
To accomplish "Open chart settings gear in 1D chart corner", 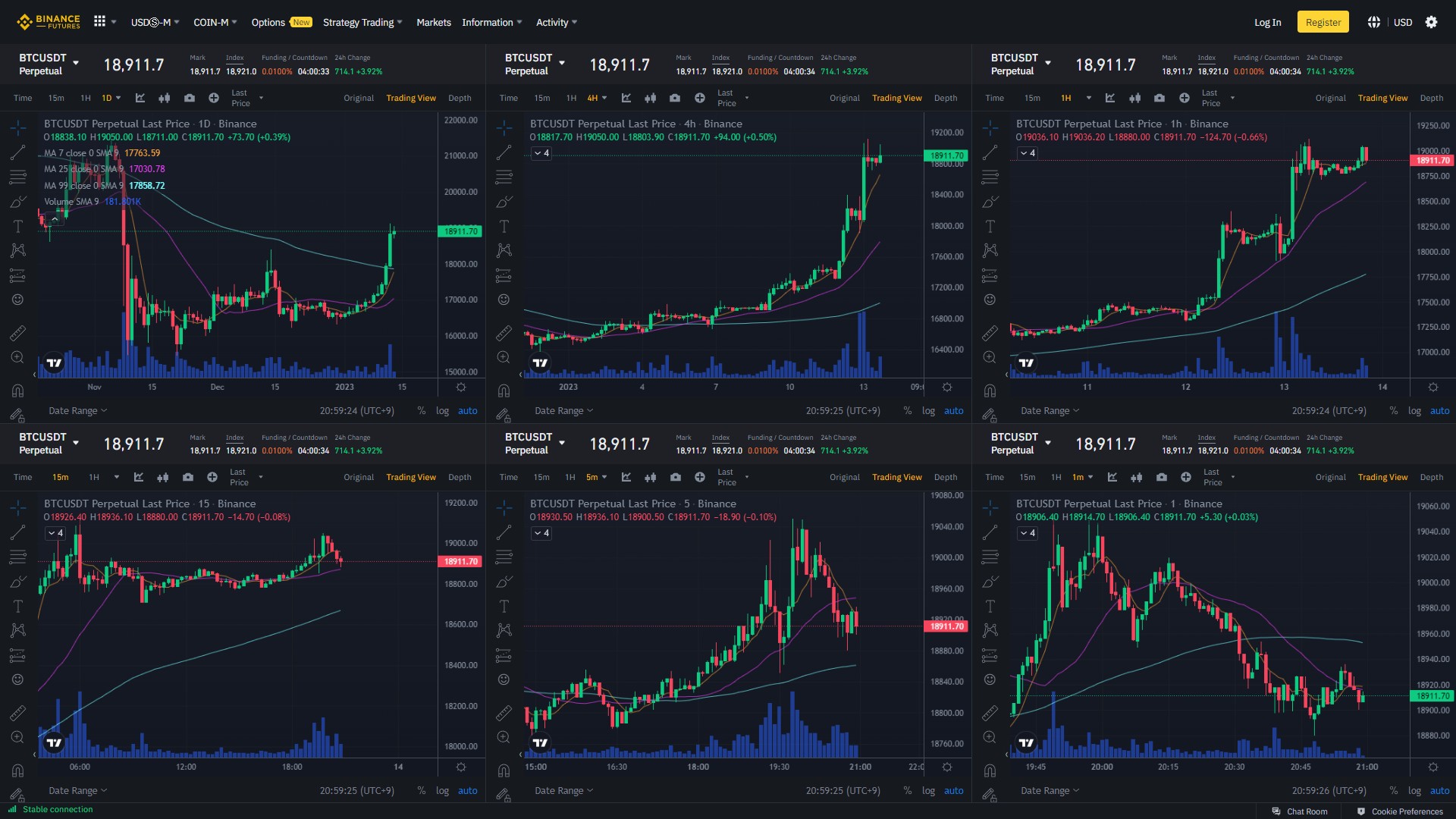I will [460, 387].
